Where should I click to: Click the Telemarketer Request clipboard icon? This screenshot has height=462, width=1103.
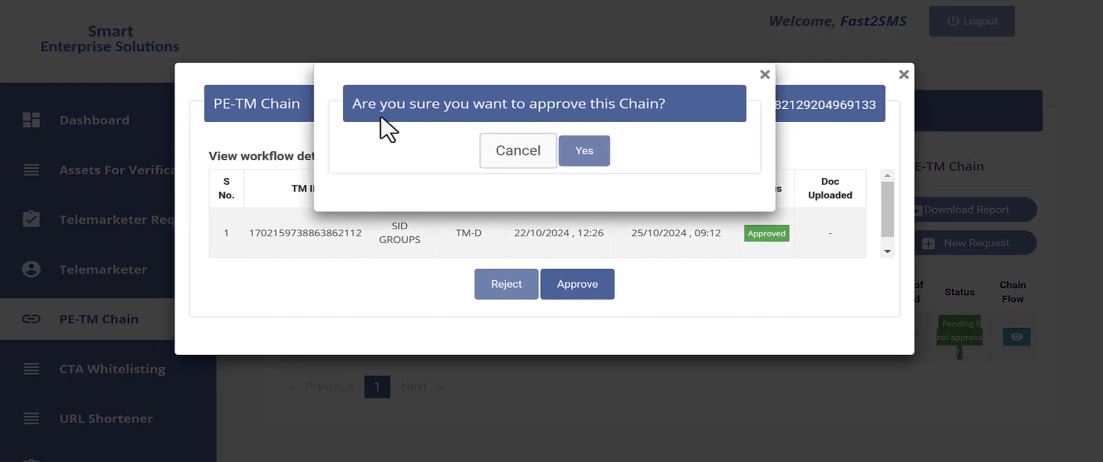31,219
